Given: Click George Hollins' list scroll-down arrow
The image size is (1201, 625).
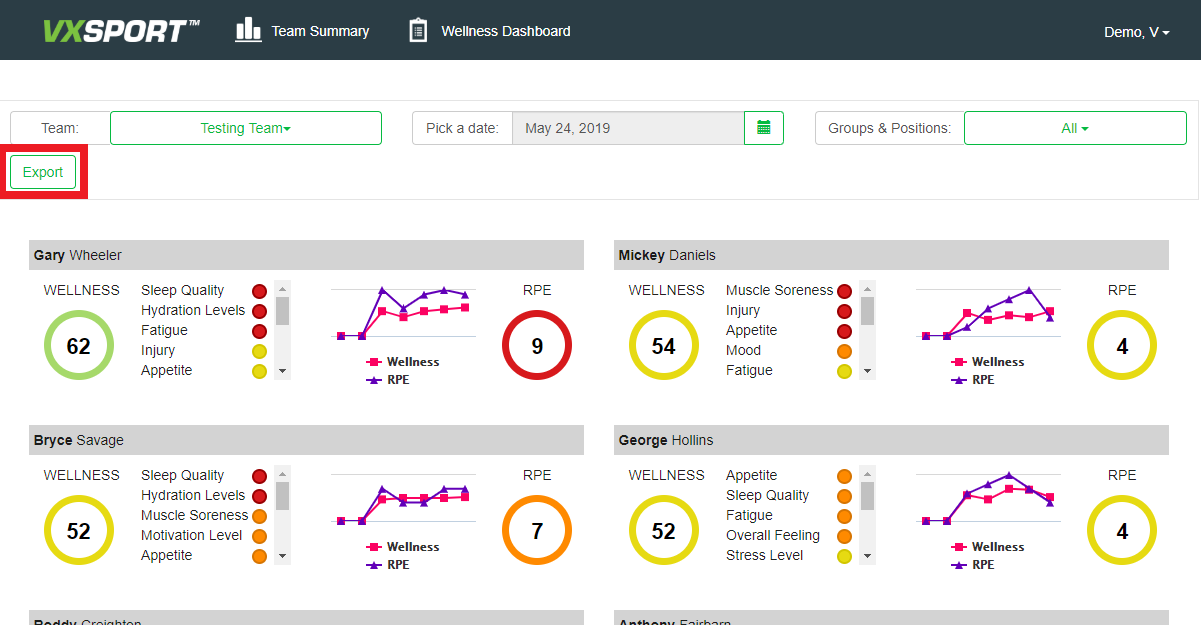Looking at the screenshot, I should [x=868, y=556].
